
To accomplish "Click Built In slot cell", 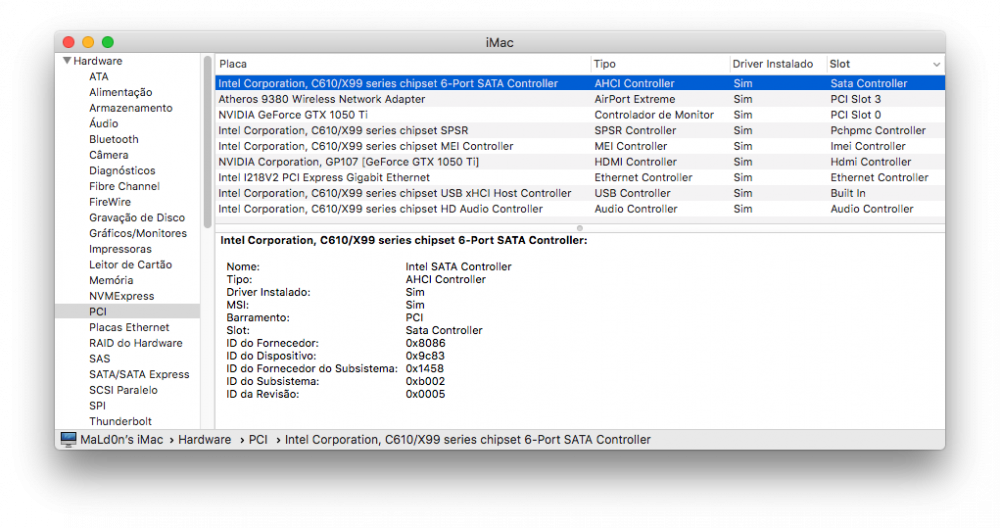I will tap(848, 193).
